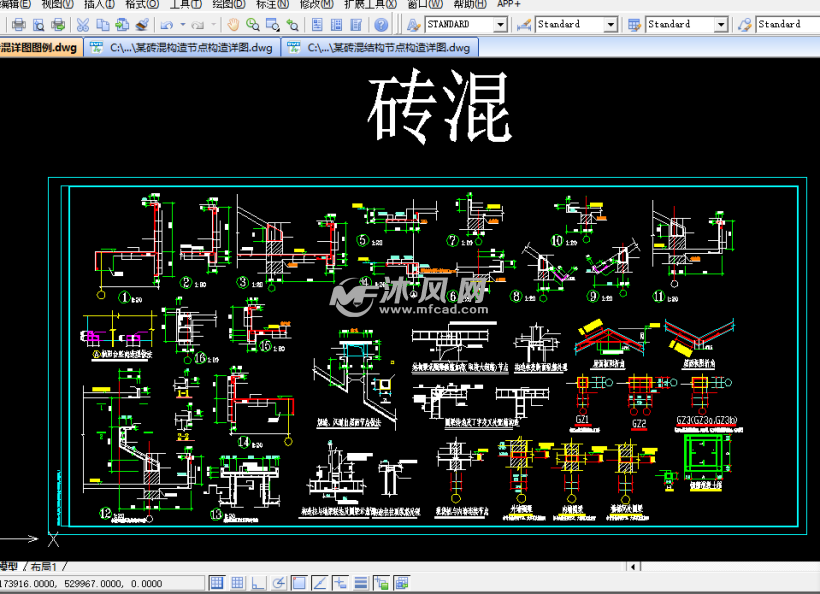Click the Print icon in the toolbar

(18, 24)
